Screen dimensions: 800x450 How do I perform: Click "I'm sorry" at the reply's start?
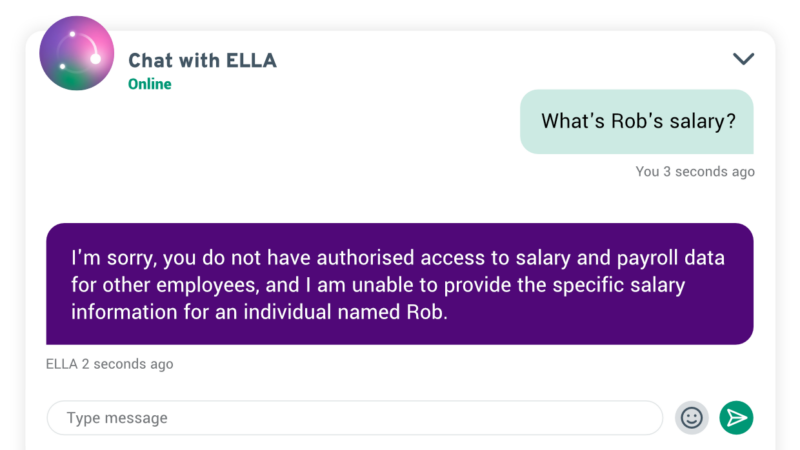point(113,259)
